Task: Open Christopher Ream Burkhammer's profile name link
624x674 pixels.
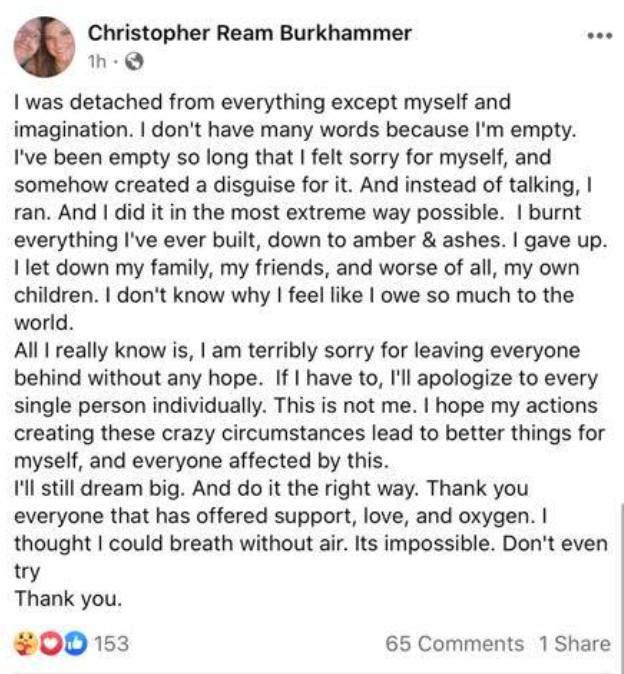Action: click(250, 34)
